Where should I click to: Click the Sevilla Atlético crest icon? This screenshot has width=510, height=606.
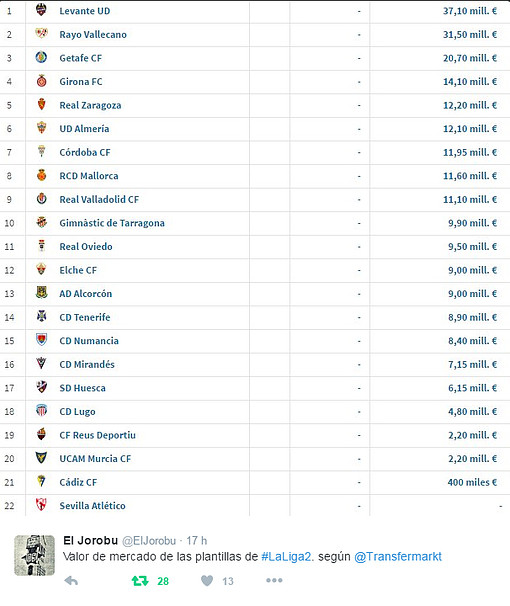pyautogui.click(x=41, y=504)
